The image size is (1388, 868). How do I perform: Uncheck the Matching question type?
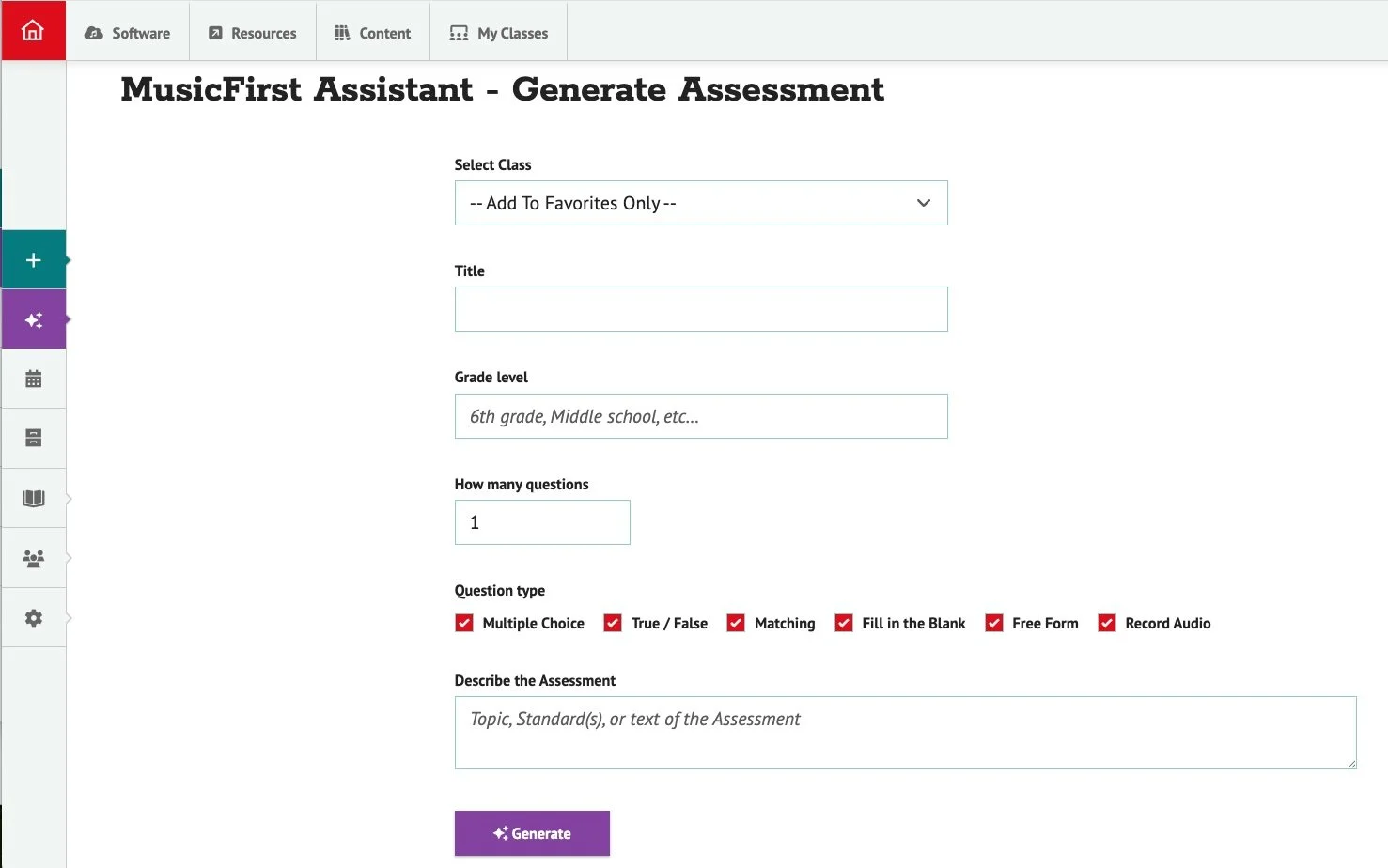736,623
